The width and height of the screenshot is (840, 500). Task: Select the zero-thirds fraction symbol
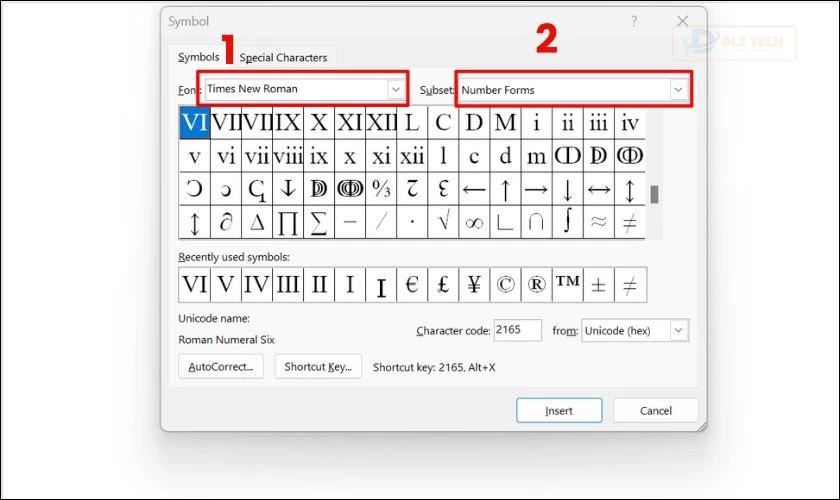[381, 189]
